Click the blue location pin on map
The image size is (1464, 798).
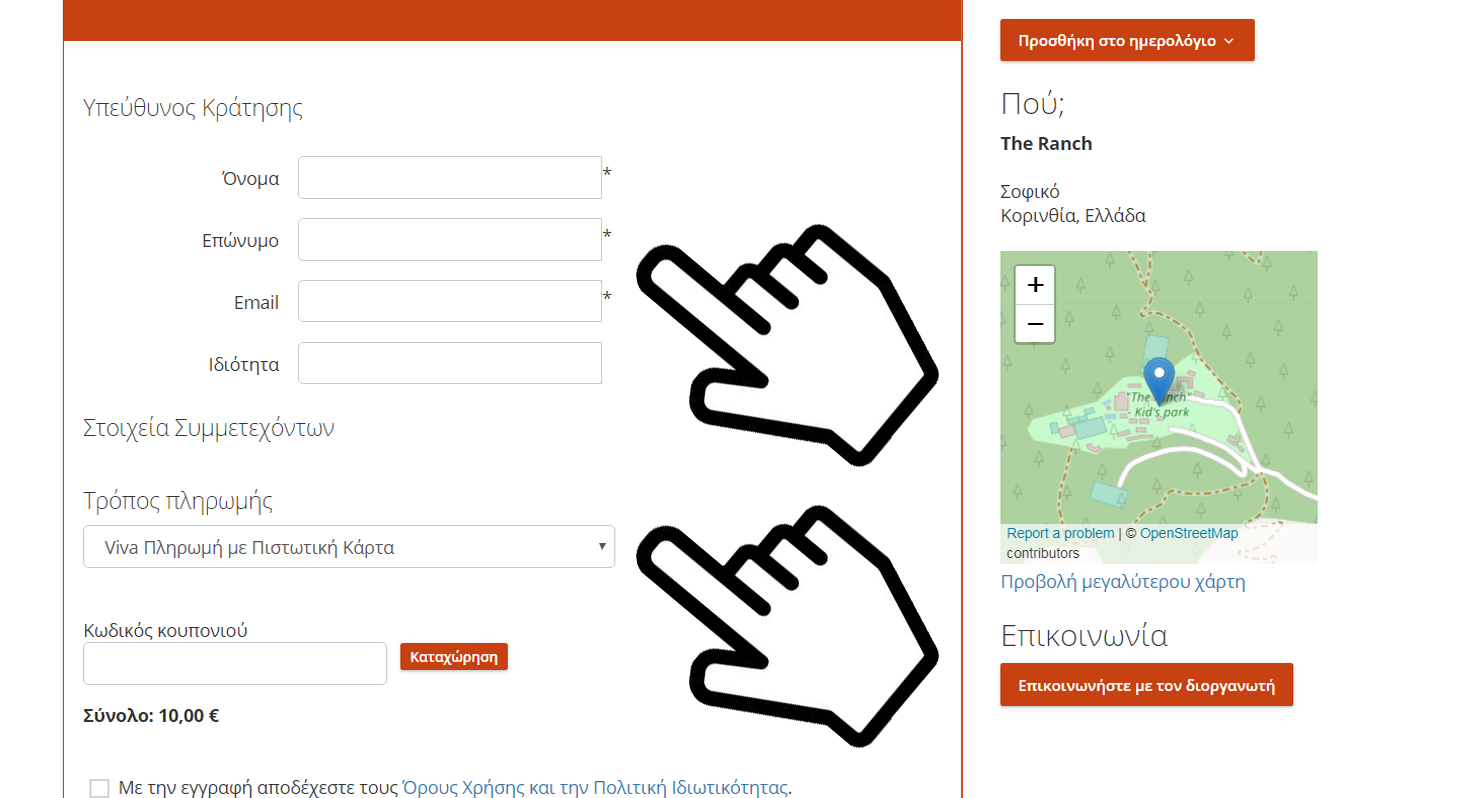tap(1159, 381)
